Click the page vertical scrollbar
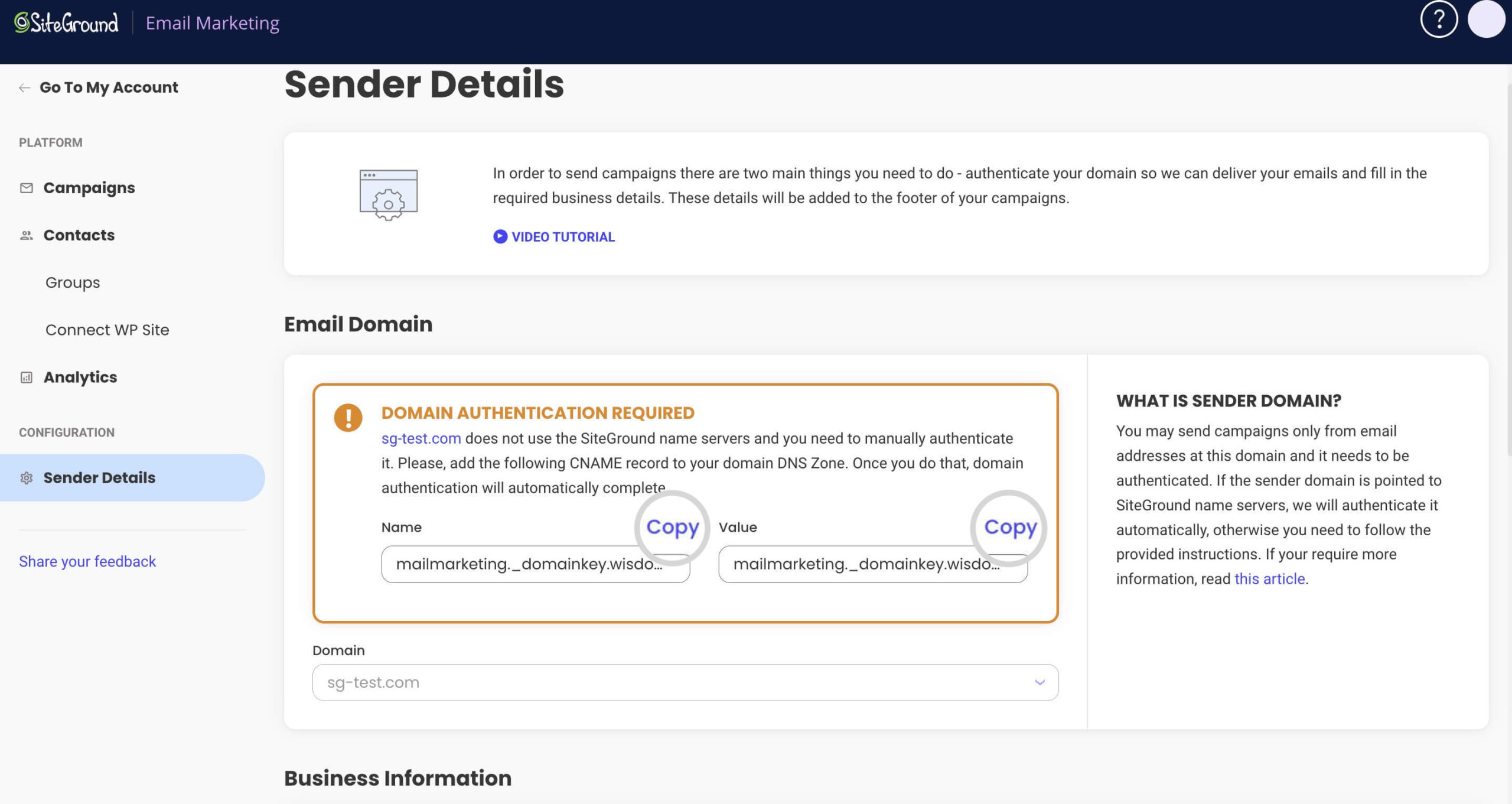 coord(1509,269)
